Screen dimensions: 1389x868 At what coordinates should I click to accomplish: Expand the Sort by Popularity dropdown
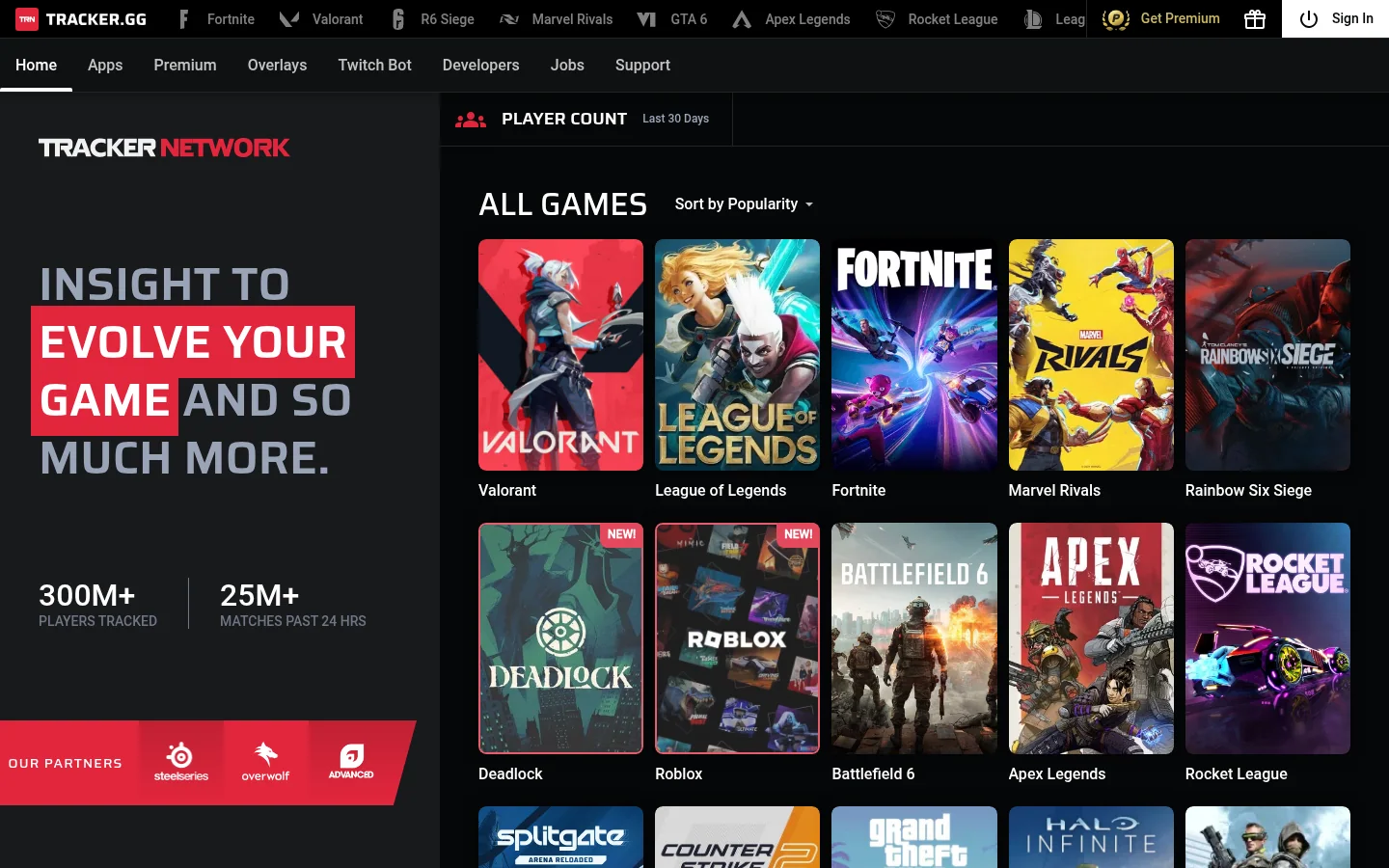point(744,204)
